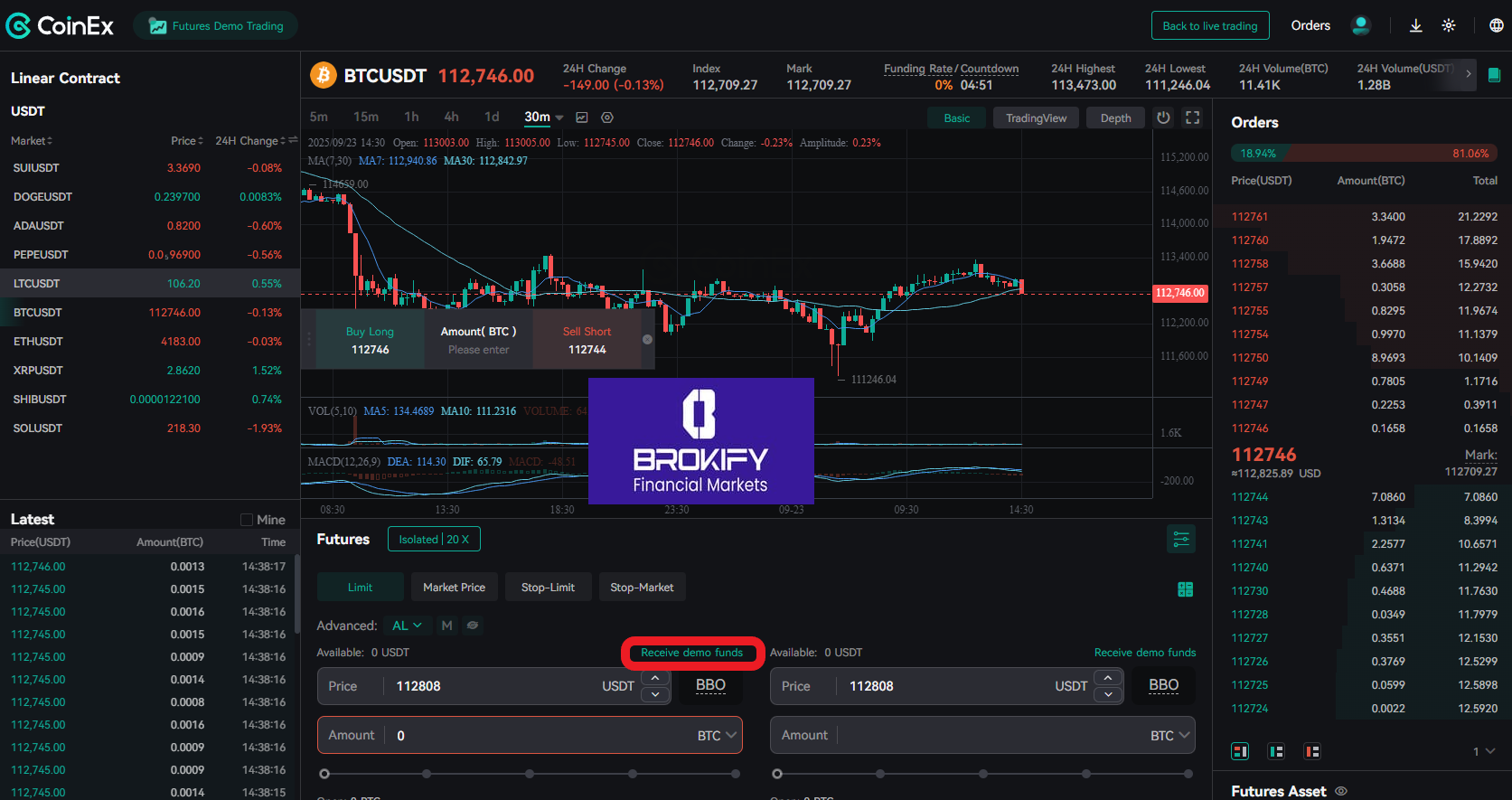Switch chart to 4h interval
The width and height of the screenshot is (1512, 800).
coord(451,118)
